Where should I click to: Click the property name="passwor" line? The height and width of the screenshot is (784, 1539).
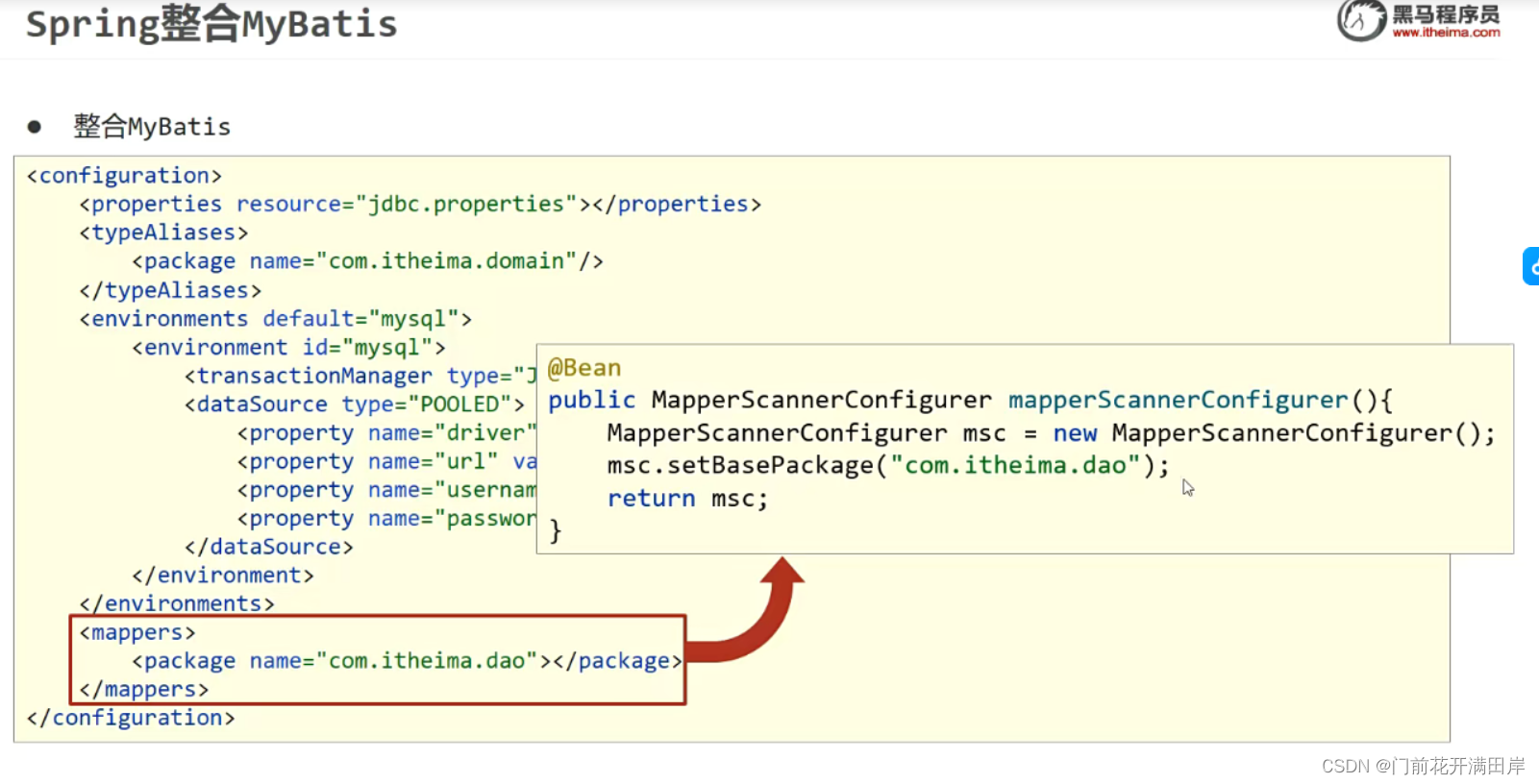click(x=386, y=519)
